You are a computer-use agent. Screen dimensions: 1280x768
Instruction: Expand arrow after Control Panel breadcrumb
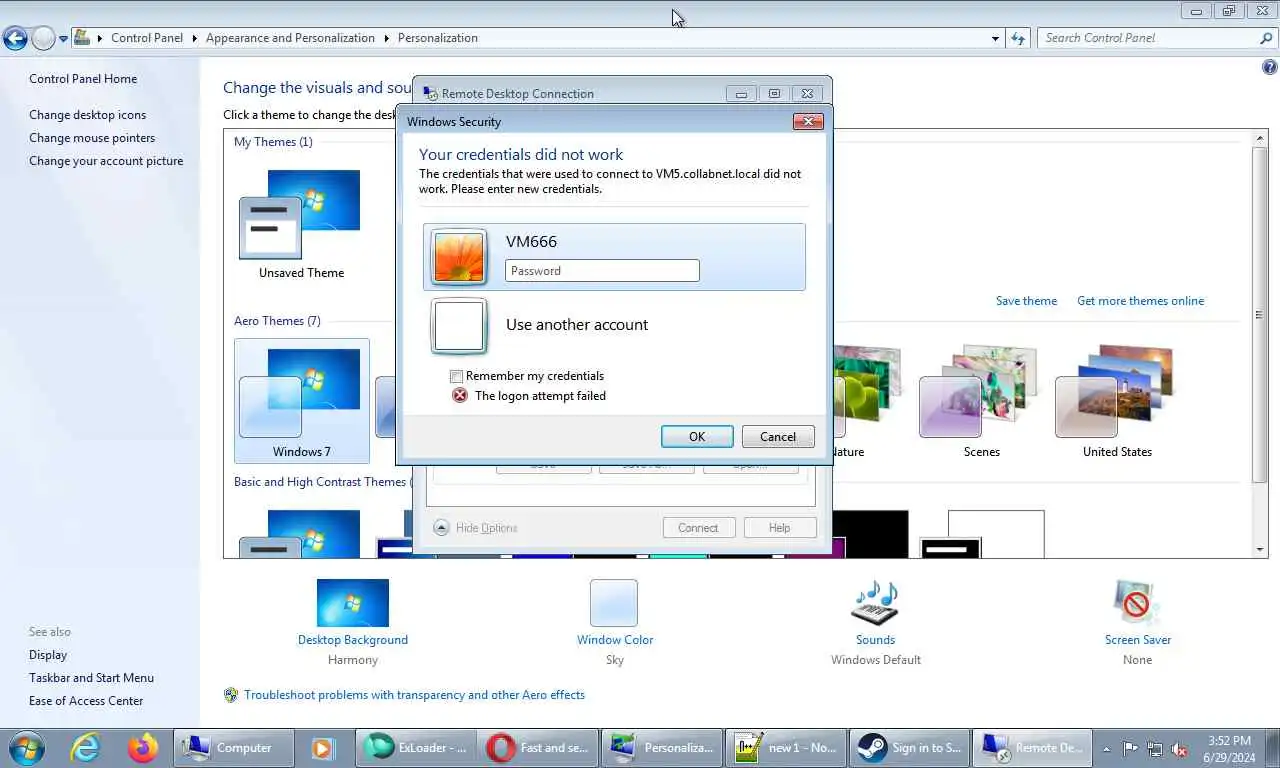coord(195,38)
